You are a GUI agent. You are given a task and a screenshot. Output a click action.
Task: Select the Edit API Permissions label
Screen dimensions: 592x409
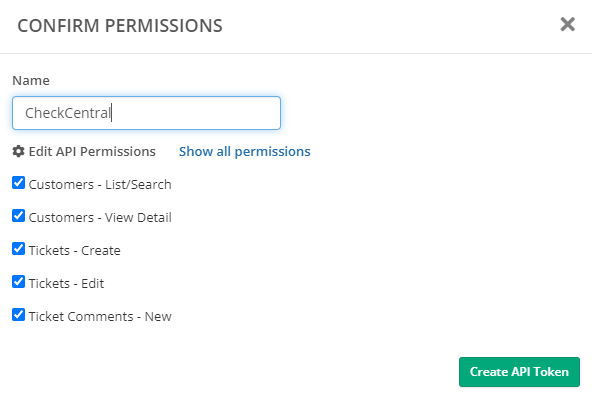pos(92,151)
